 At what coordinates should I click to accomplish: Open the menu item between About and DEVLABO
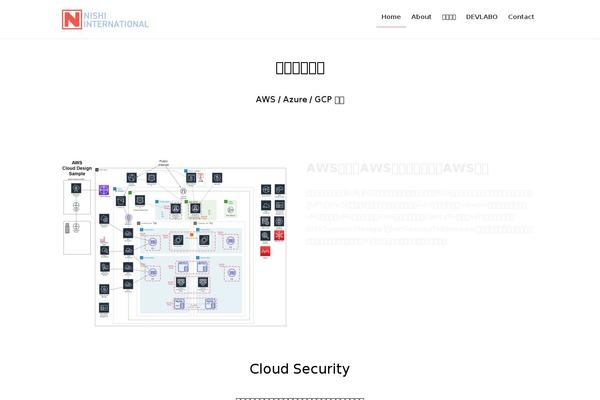click(x=448, y=17)
